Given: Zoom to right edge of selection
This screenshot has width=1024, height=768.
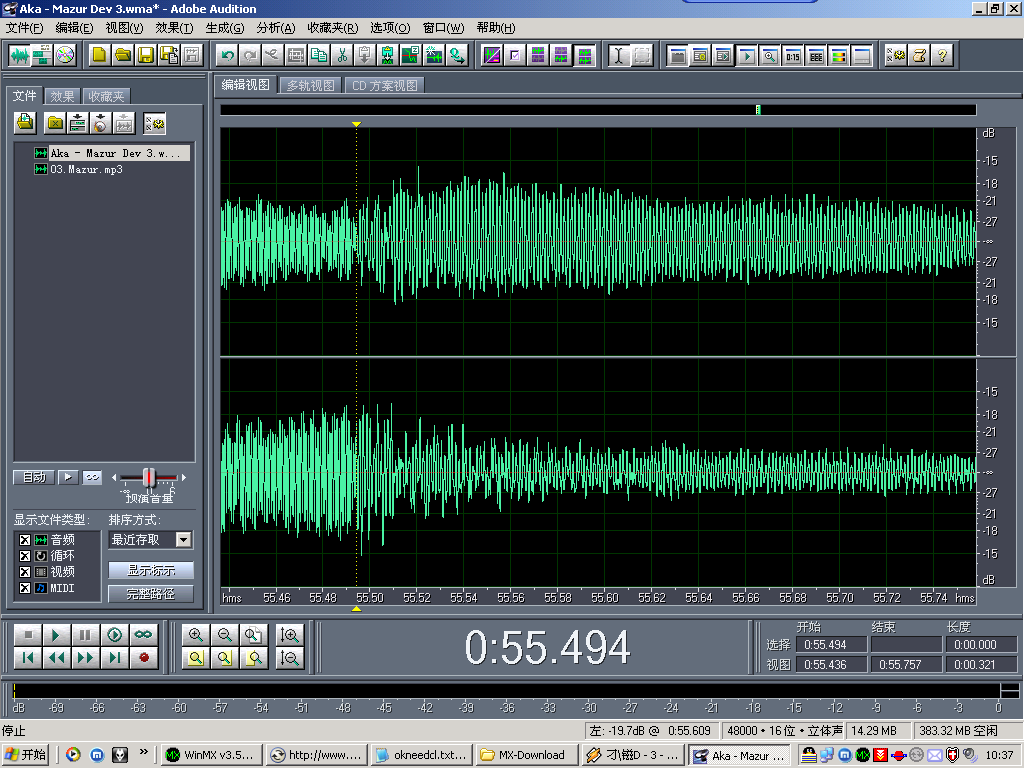Looking at the screenshot, I should tap(253, 658).
